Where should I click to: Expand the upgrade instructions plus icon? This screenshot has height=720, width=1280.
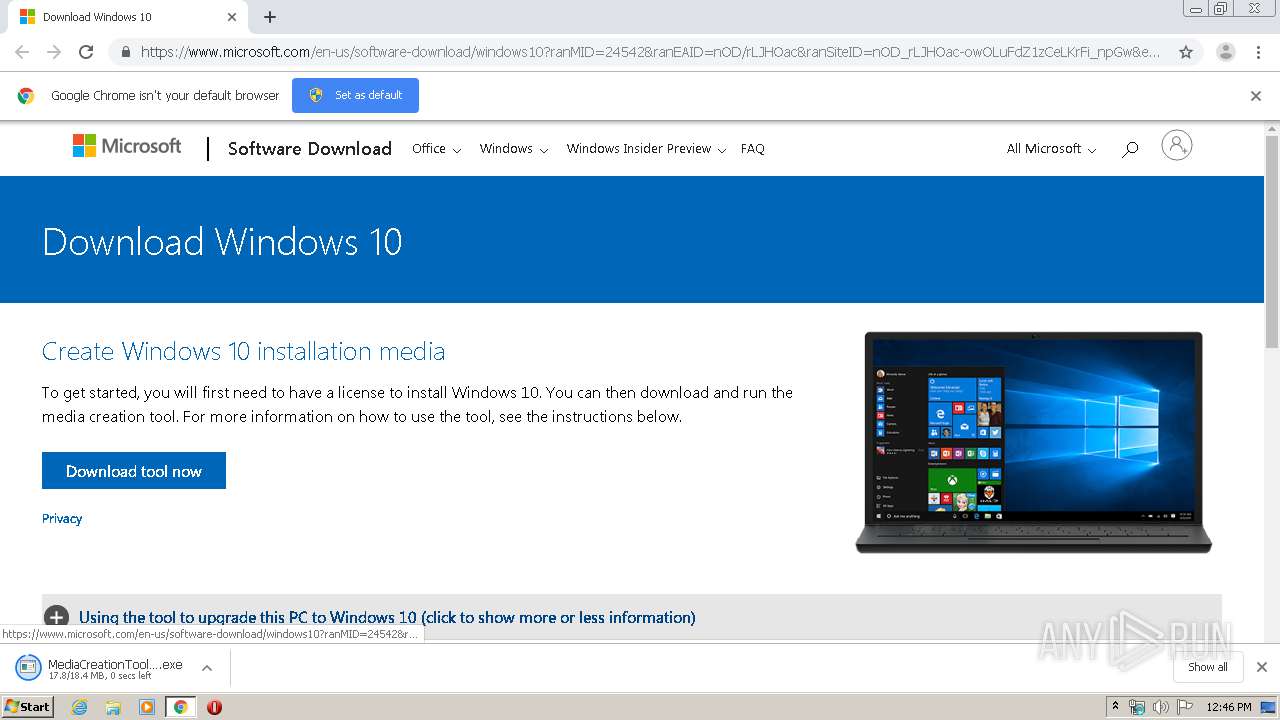[x=57, y=618]
